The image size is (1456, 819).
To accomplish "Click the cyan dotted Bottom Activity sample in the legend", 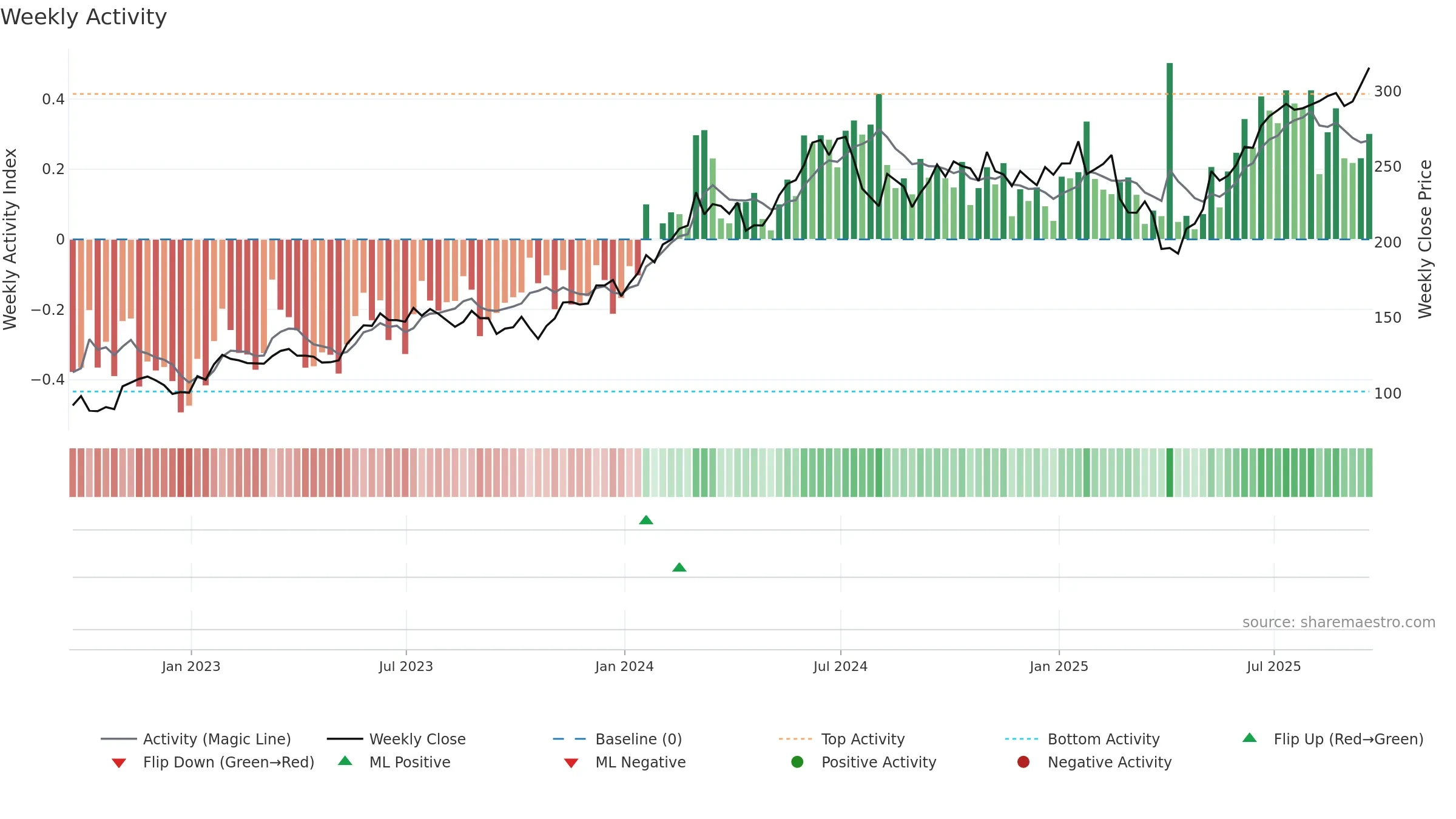I will click(1023, 739).
